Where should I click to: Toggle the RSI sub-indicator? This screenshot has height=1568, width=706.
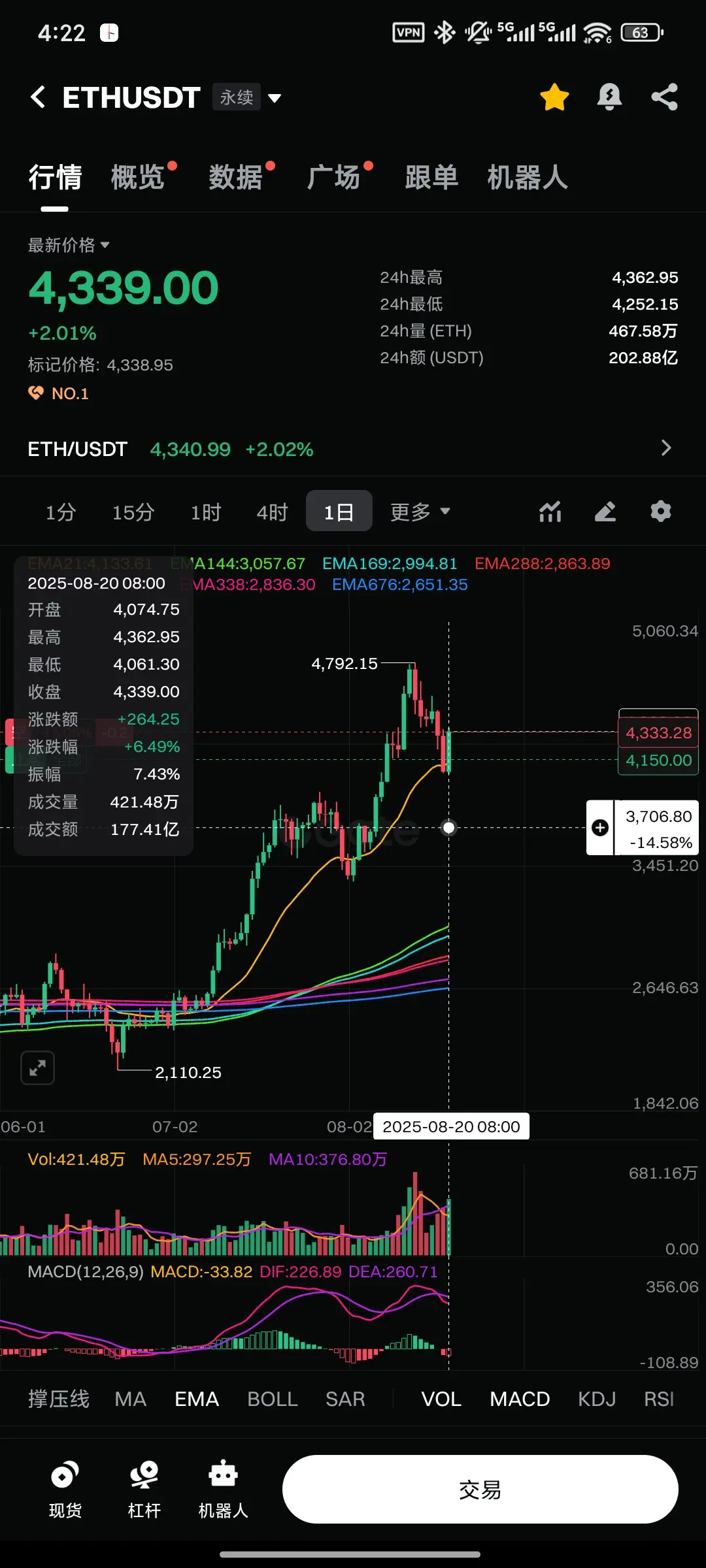659,1399
